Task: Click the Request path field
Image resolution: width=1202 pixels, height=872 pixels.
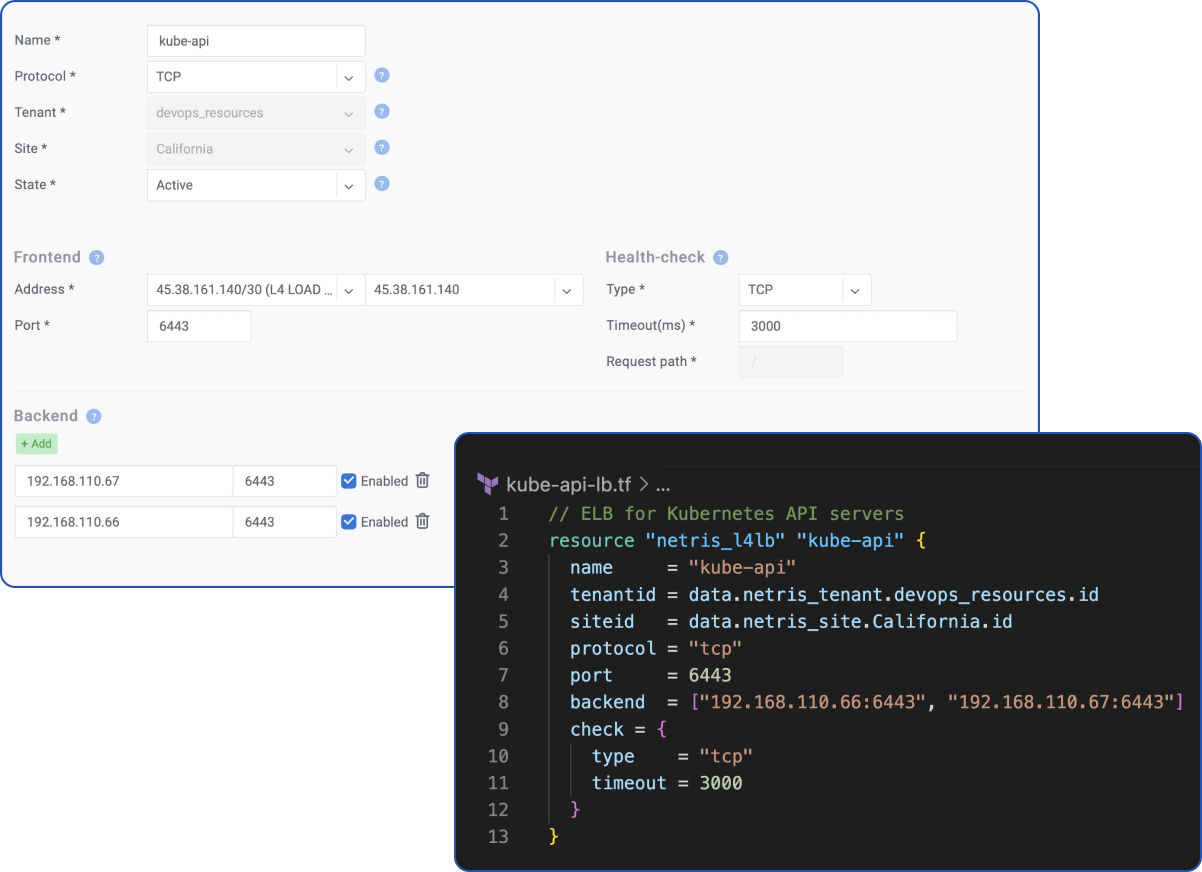Action: pyautogui.click(x=791, y=362)
